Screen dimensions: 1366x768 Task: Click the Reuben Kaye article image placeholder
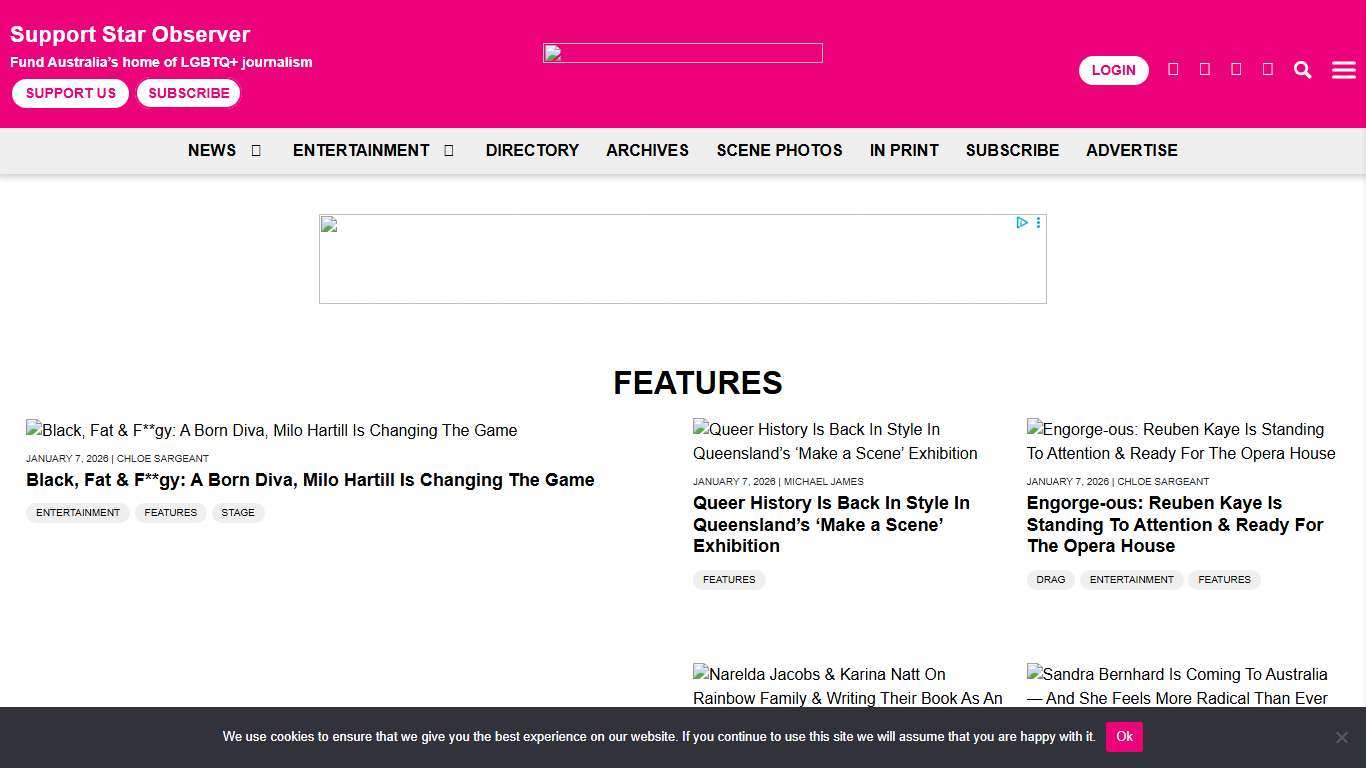click(1181, 441)
